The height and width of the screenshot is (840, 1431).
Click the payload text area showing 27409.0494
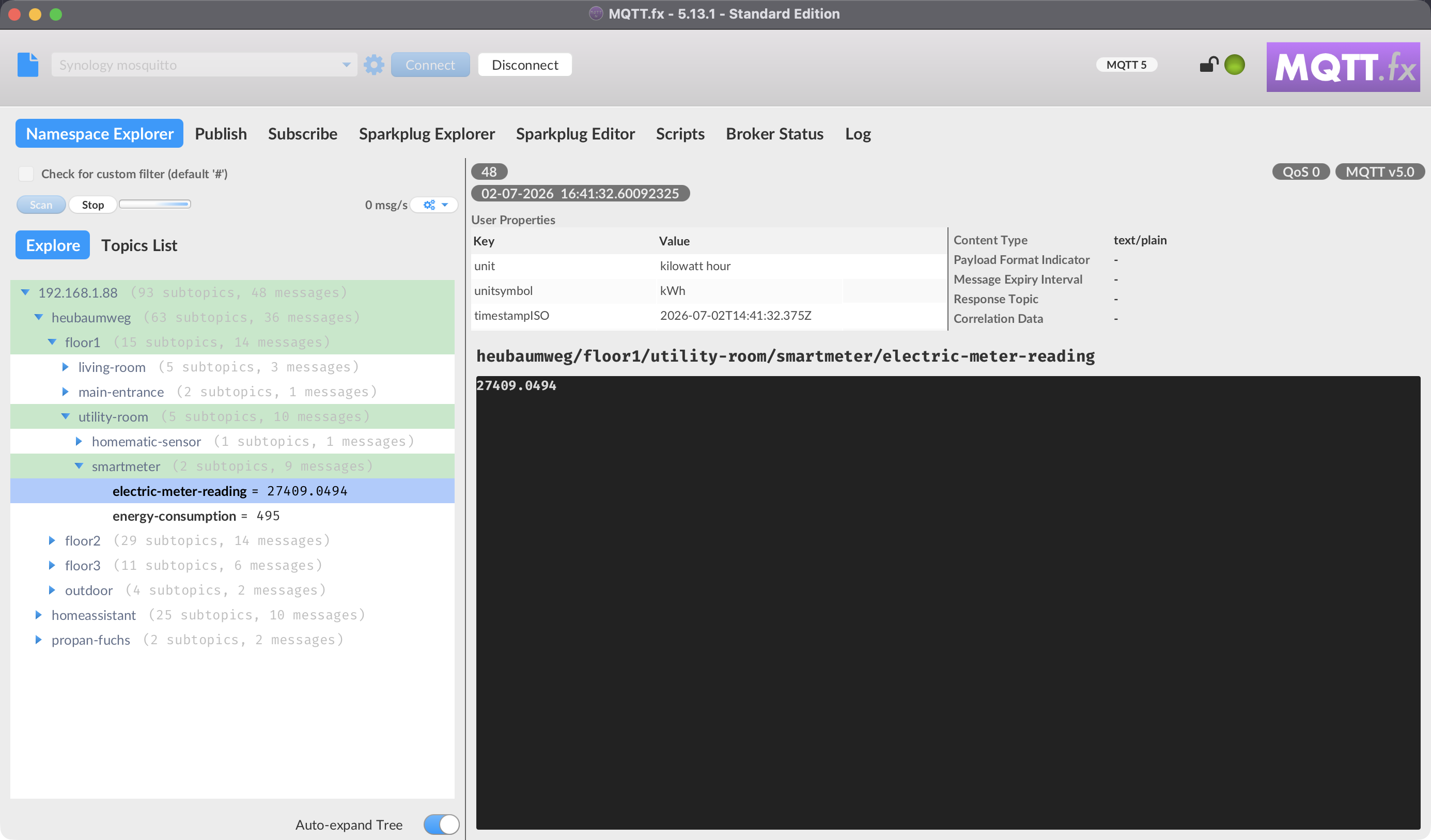point(948,602)
